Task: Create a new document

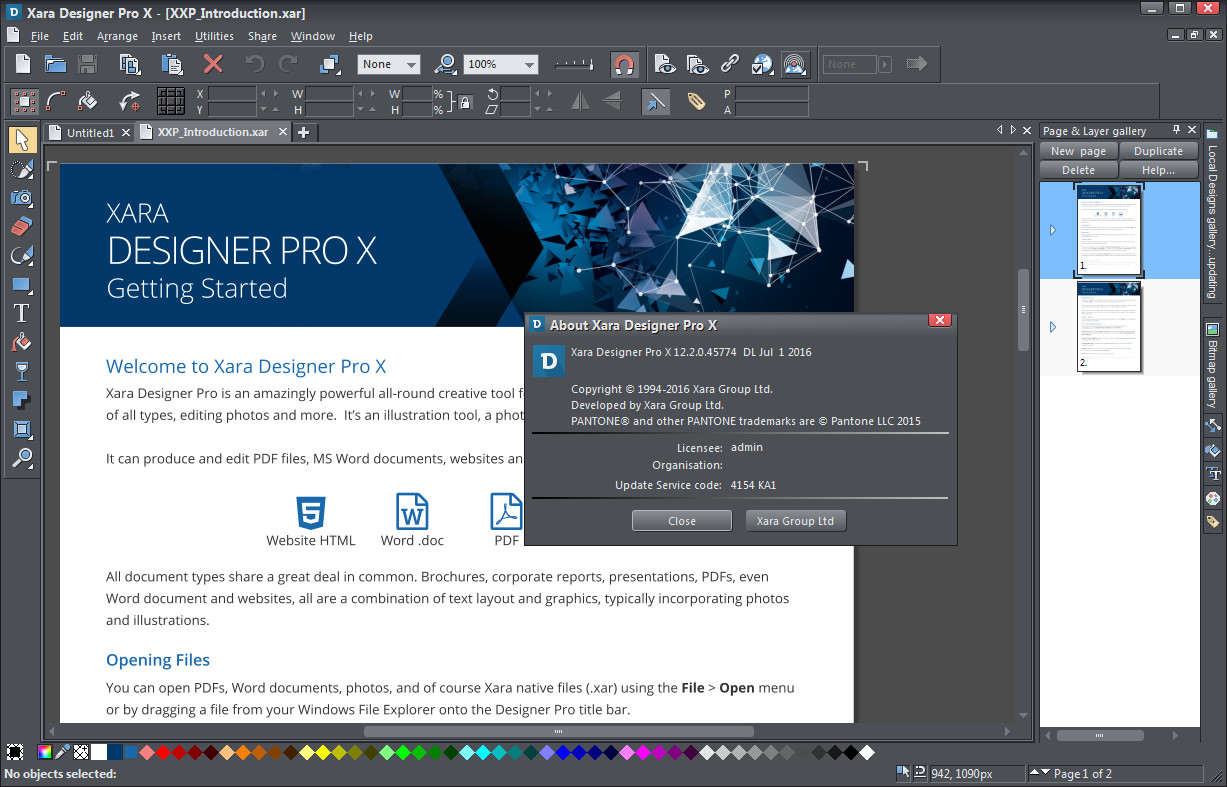Action: coord(22,64)
